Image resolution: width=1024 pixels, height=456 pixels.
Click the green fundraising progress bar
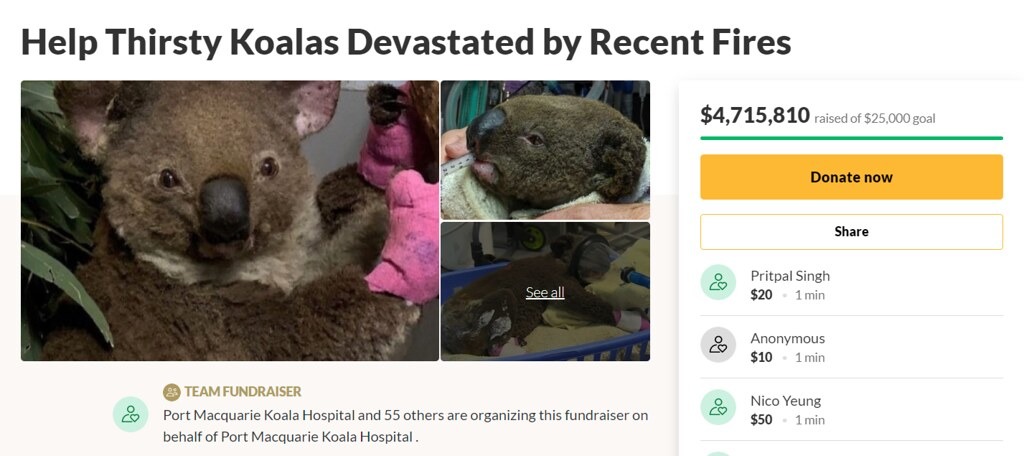pyautogui.click(x=851, y=138)
